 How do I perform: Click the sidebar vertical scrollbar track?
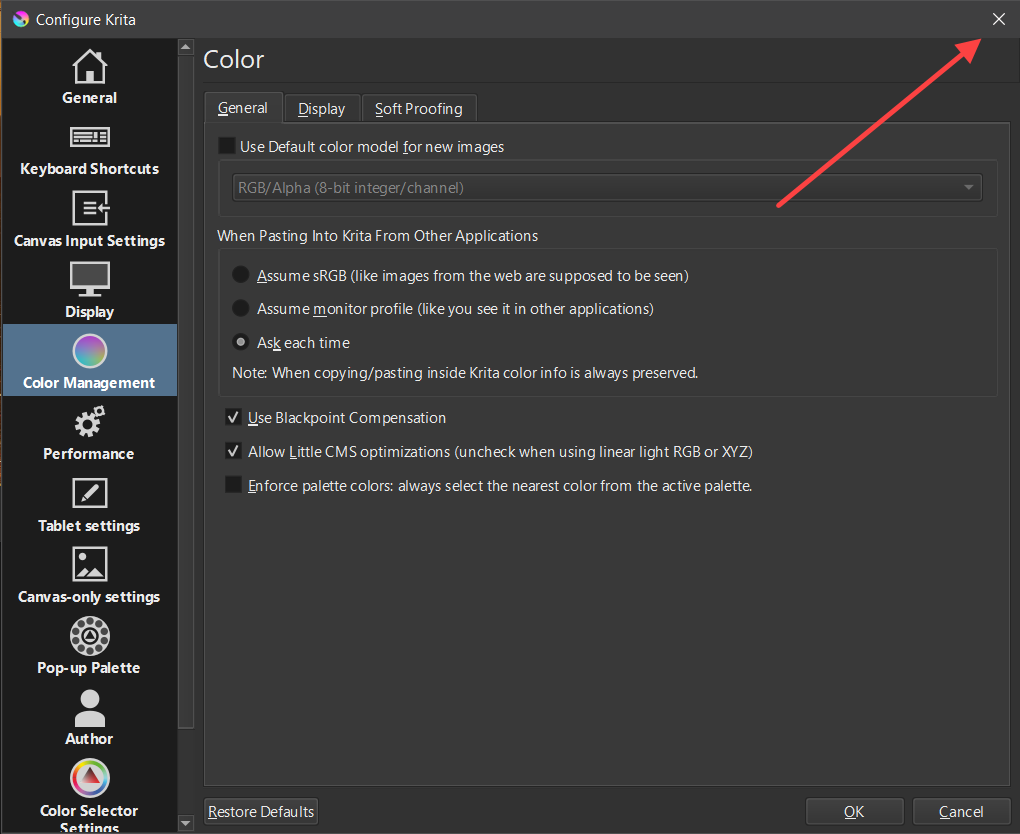coord(185,435)
